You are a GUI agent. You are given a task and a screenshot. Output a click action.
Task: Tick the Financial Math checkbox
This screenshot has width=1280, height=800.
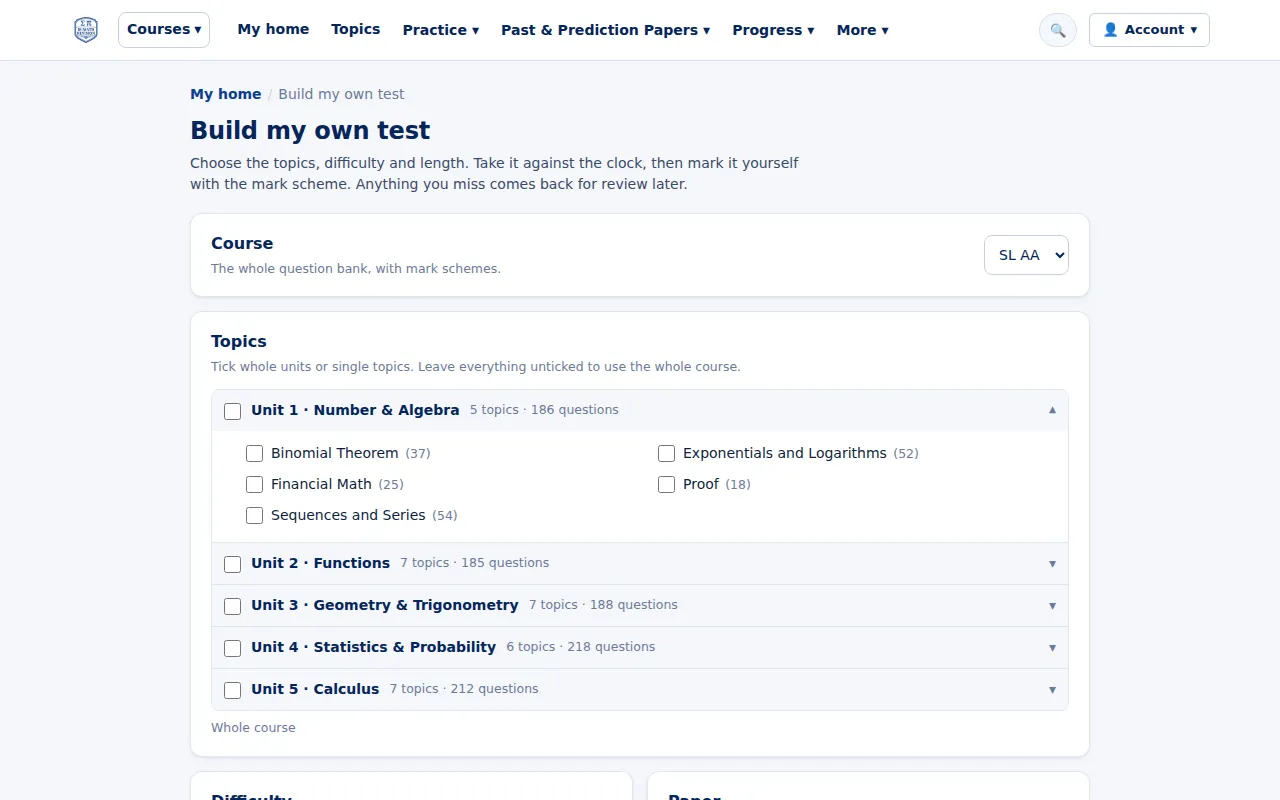coord(254,485)
